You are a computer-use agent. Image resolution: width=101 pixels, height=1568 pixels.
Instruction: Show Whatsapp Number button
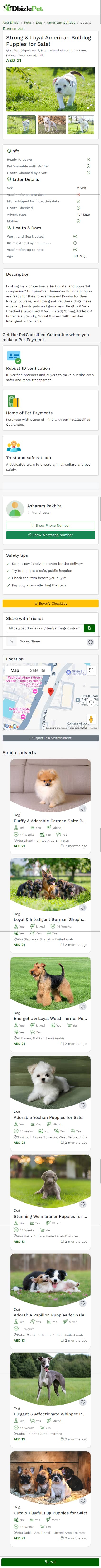(x=50, y=534)
